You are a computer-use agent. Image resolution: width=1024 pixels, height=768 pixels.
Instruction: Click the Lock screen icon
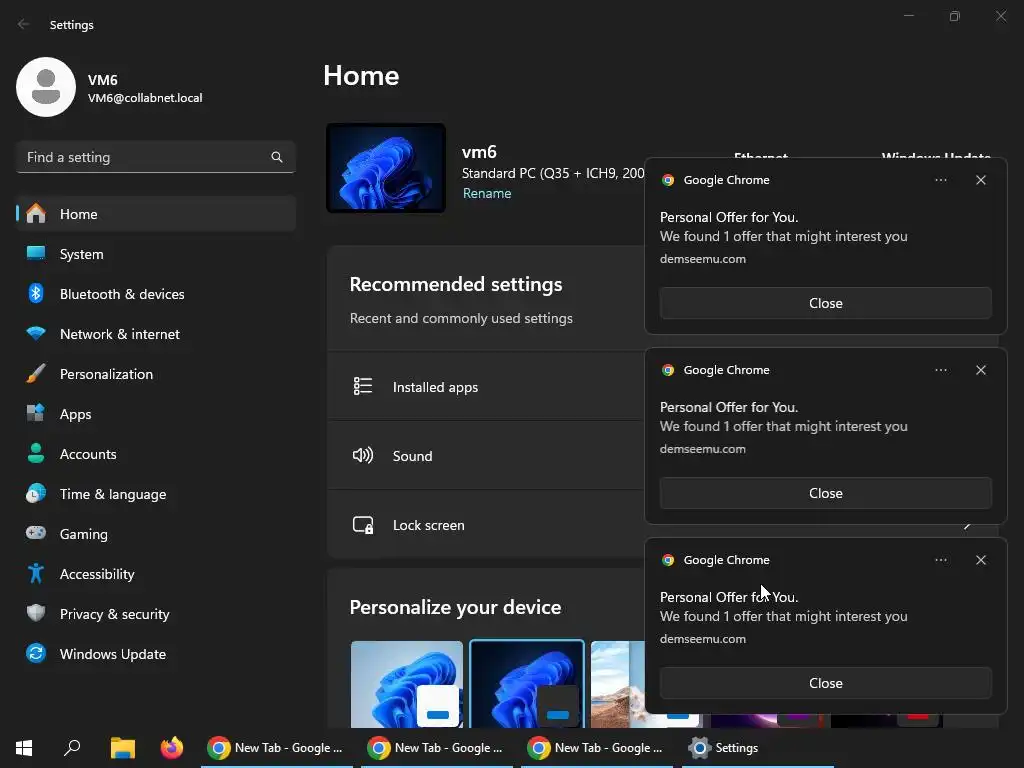click(363, 525)
